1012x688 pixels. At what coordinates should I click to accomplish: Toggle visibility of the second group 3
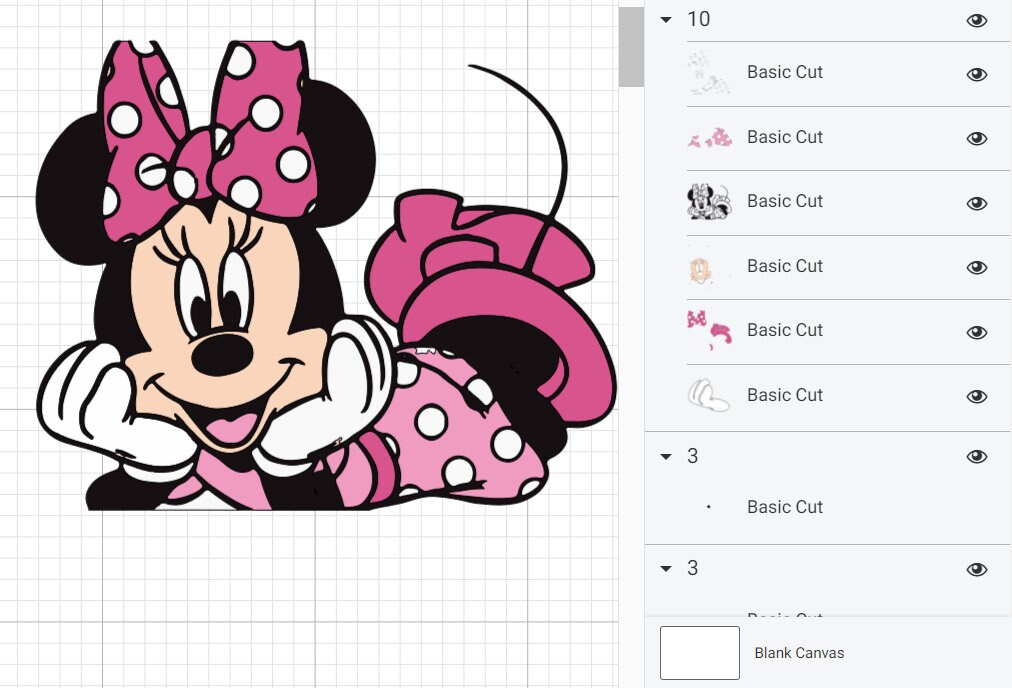(977, 568)
